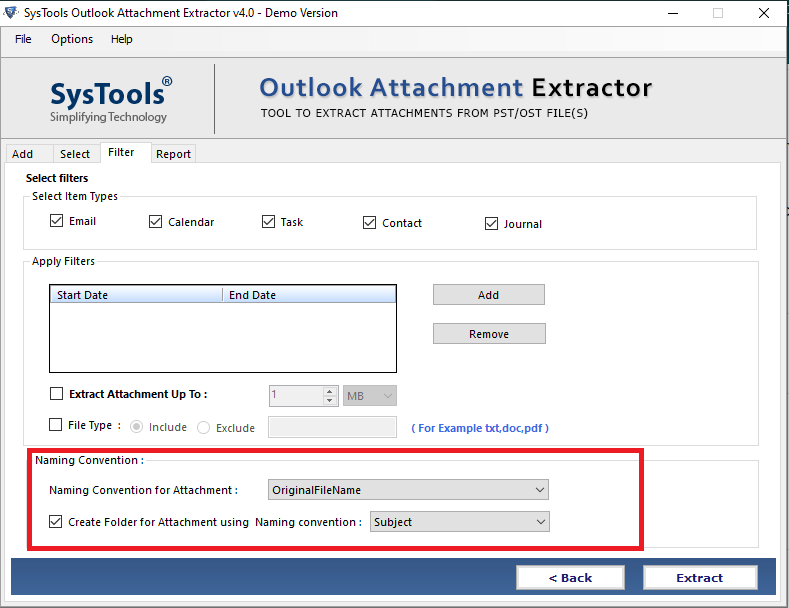
Task: Uncheck the Contact item type
Action: tap(369, 222)
